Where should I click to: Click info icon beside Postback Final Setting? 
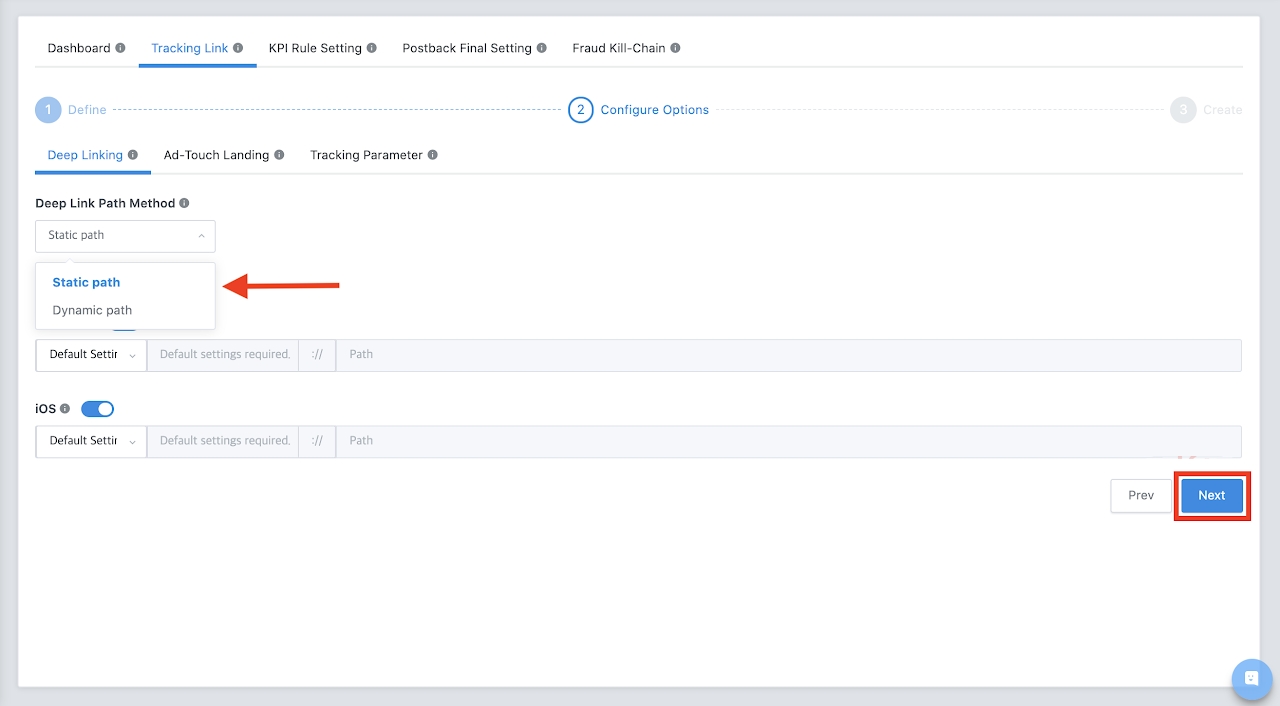point(542,48)
